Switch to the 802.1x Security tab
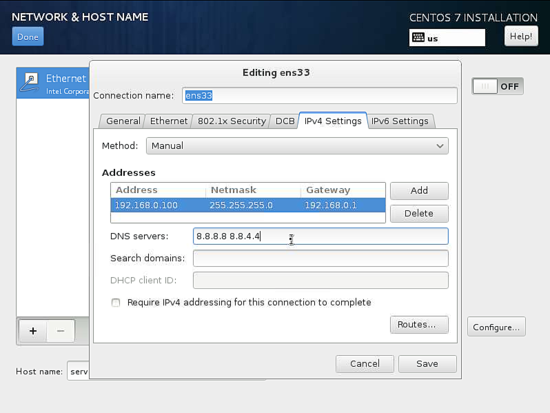The image size is (550, 413). pyautogui.click(x=232, y=121)
